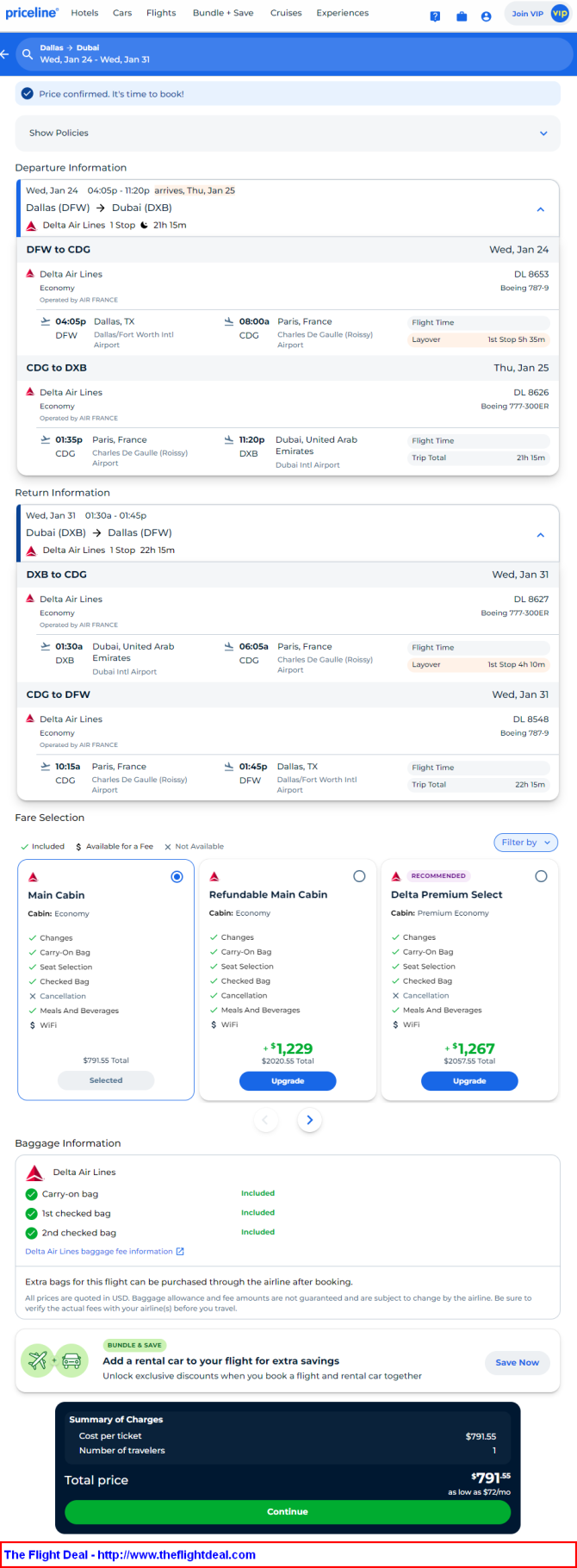
Task: Click the Delta logo in departure summary
Action: 32,226
